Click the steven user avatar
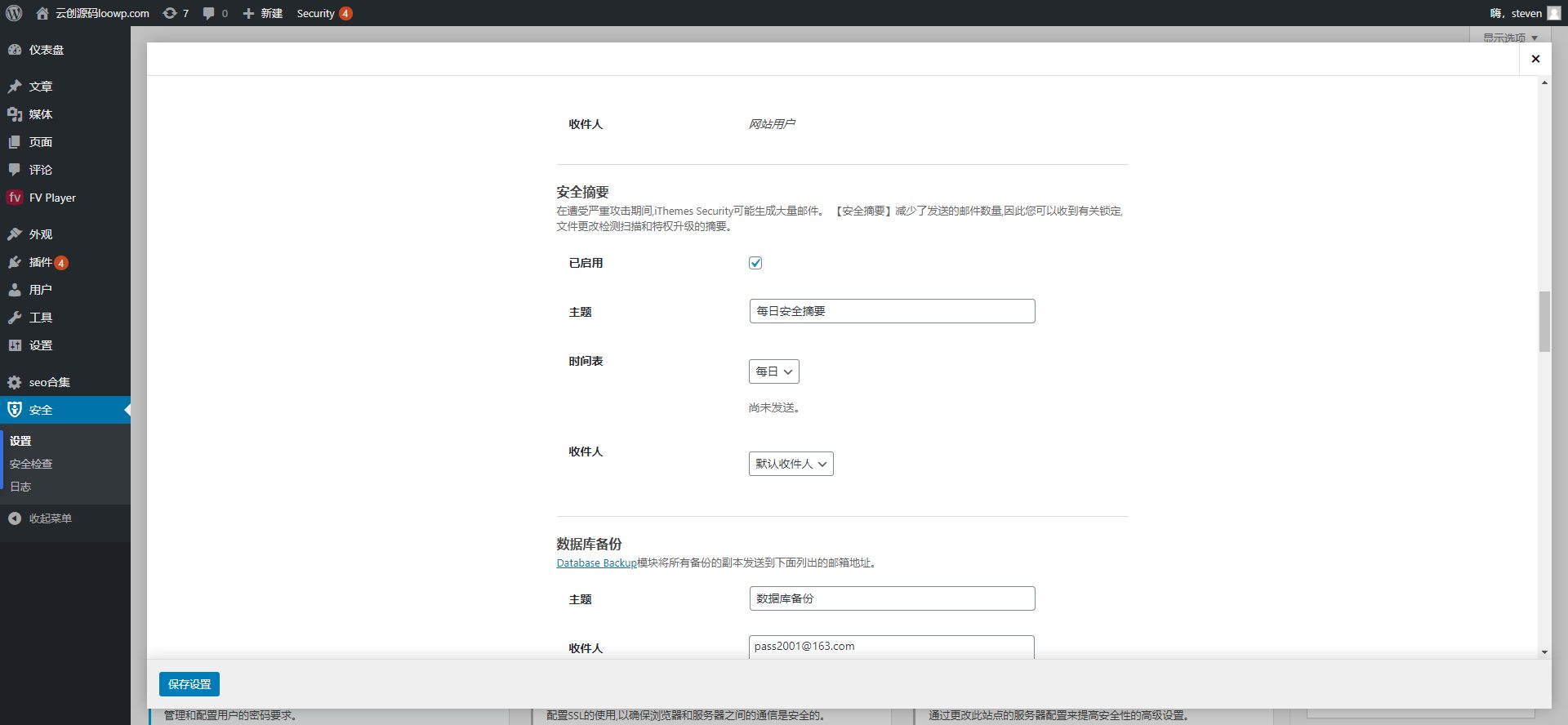This screenshot has height=725, width=1568. pos(1554,13)
